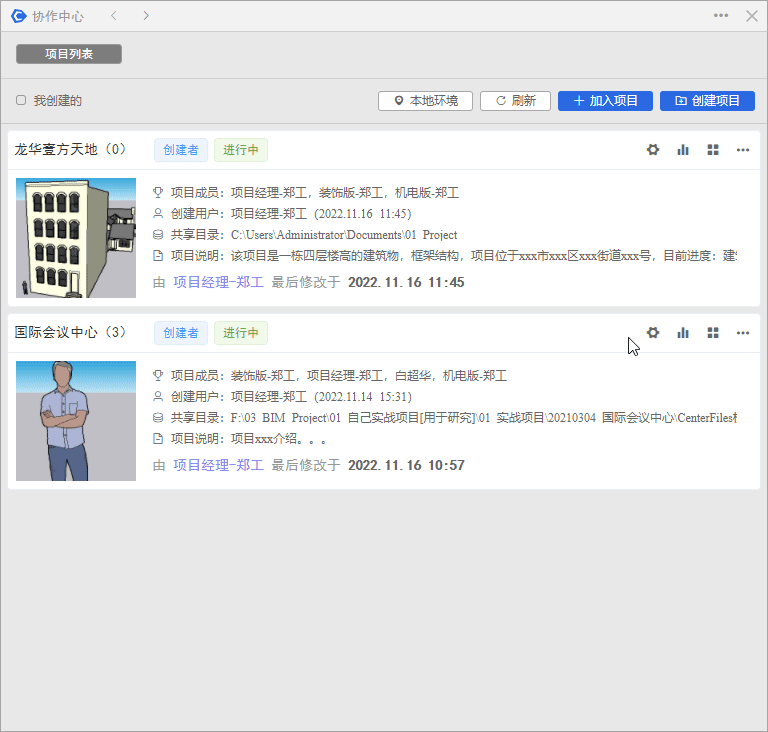768x732 pixels.
Task: View statistics chart for 国际会议中心 project
Action: pyautogui.click(x=683, y=333)
